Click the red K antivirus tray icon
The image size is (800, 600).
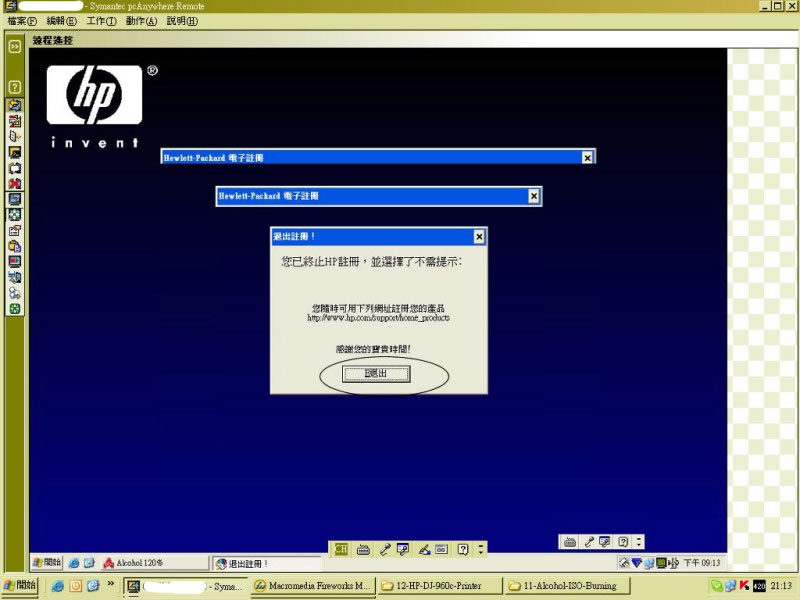tap(744, 586)
